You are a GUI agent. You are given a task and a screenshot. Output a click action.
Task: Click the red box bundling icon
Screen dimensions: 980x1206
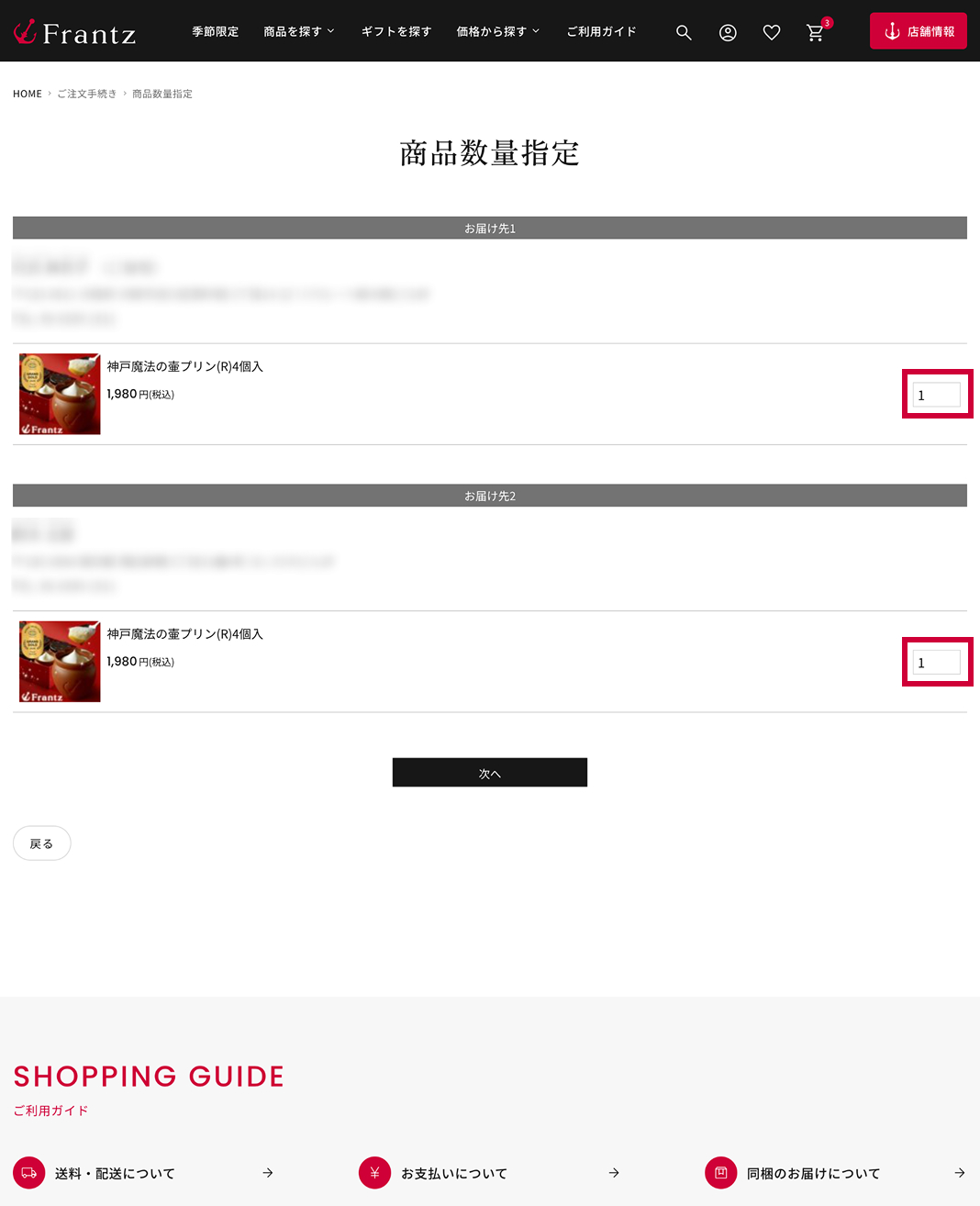tap(720, 1173)
